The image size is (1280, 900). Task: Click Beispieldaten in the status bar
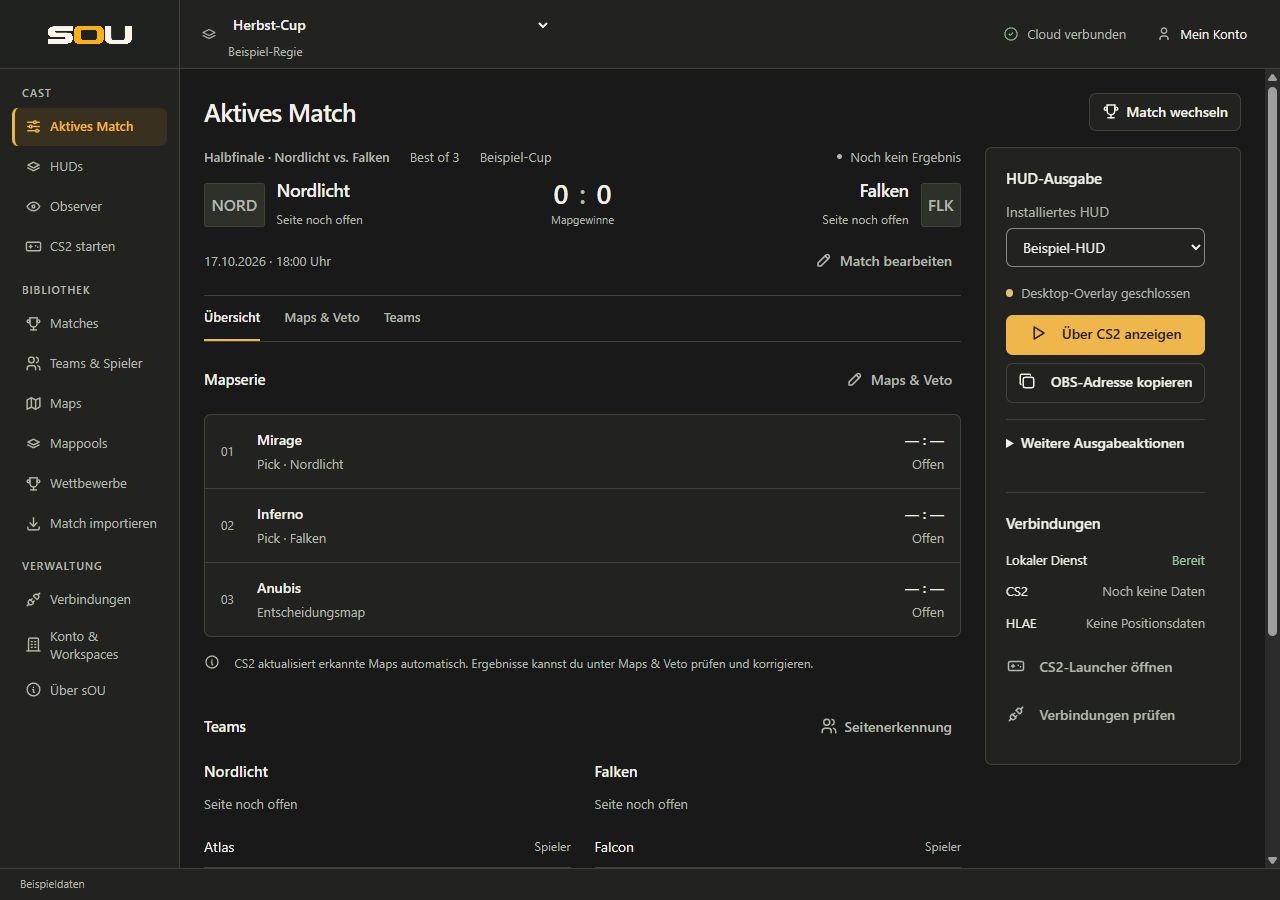point(52,884)
